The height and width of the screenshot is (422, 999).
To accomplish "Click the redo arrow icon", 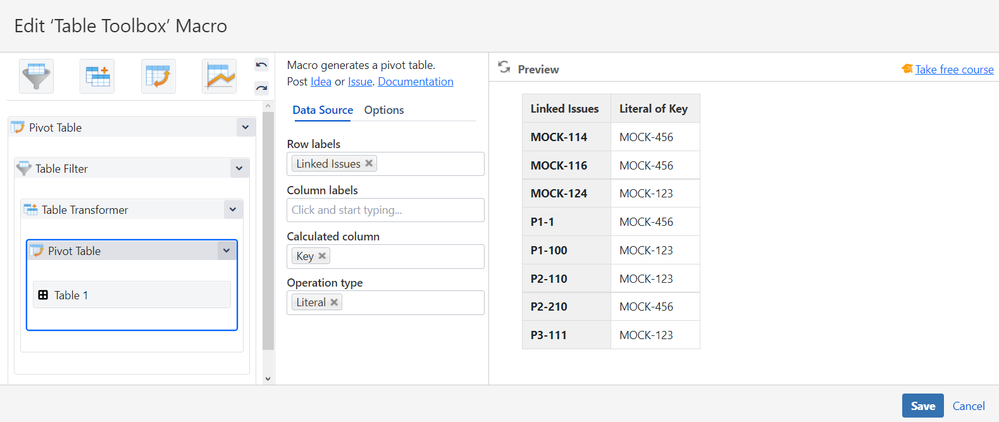I will click(262, 88).
